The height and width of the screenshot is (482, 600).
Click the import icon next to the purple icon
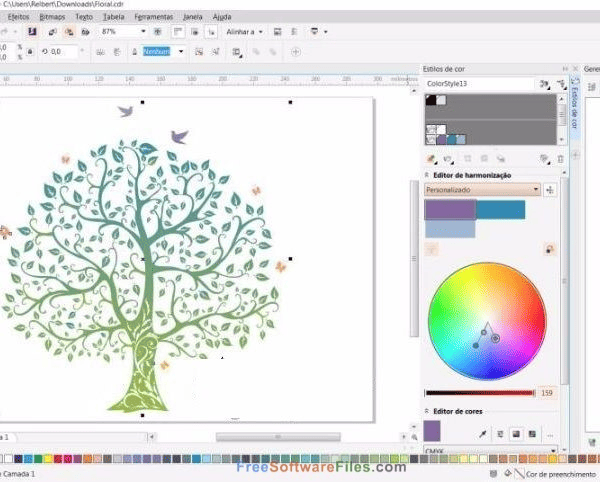pos(52,32)
